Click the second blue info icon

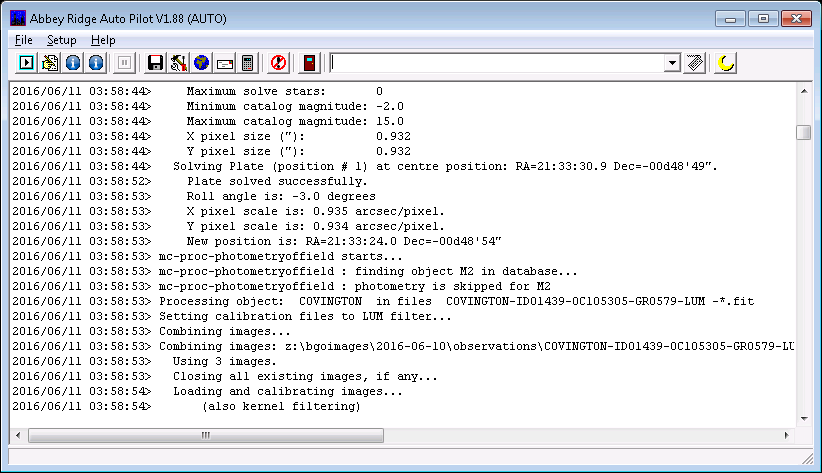[x=96, y=63]
